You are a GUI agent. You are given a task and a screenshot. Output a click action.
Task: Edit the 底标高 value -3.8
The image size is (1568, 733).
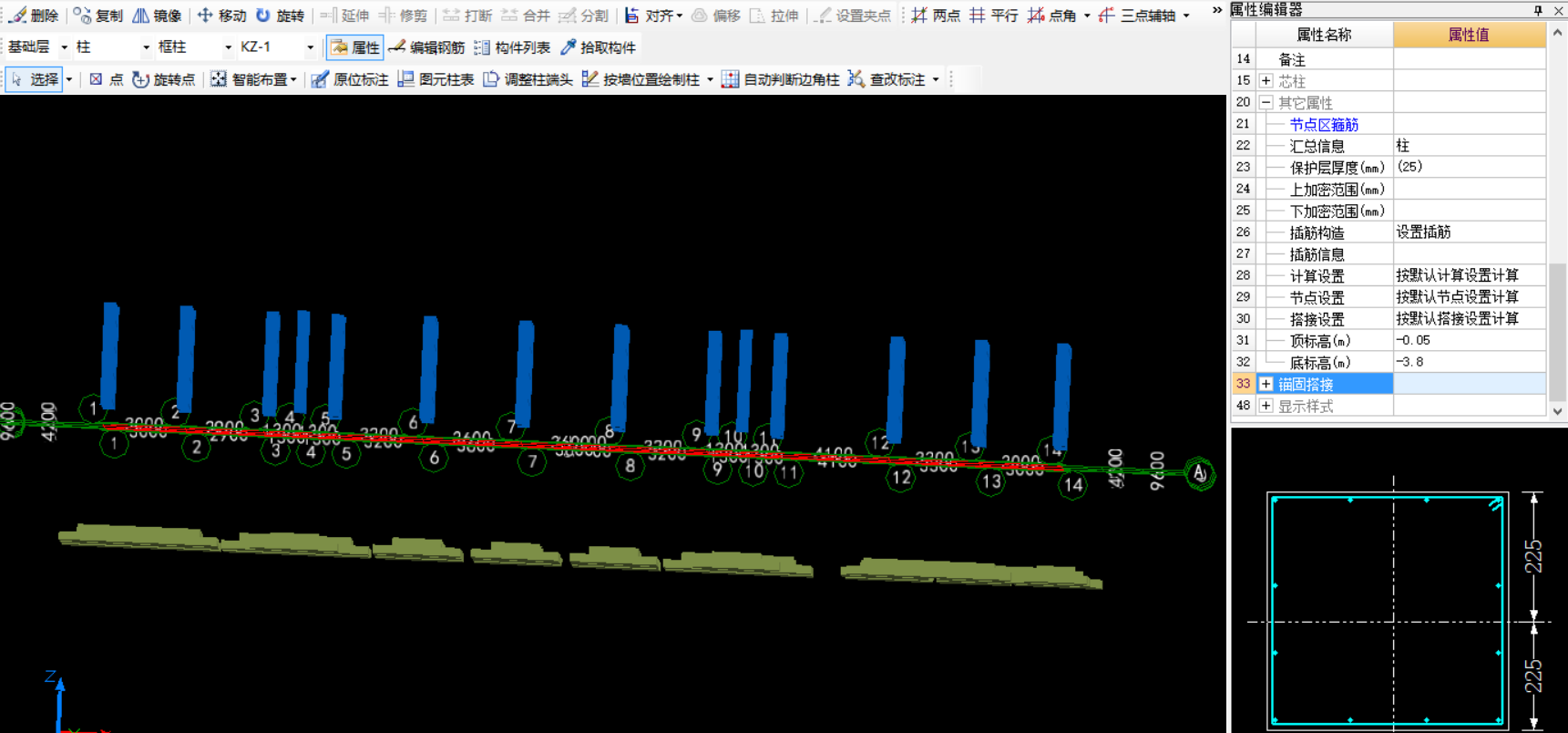point(1469,362)
